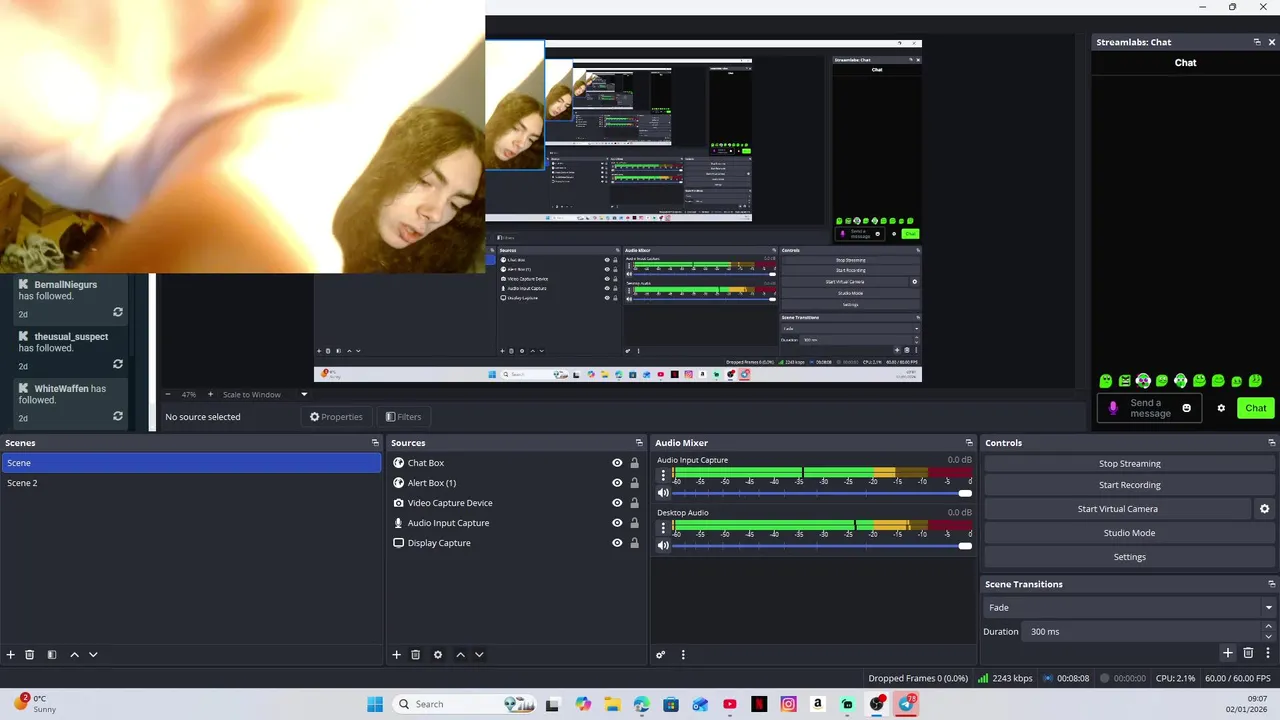This screenshot has width=1280, height=720.
Task: Select Scene in scenes list
Action: tap(191, 463)
